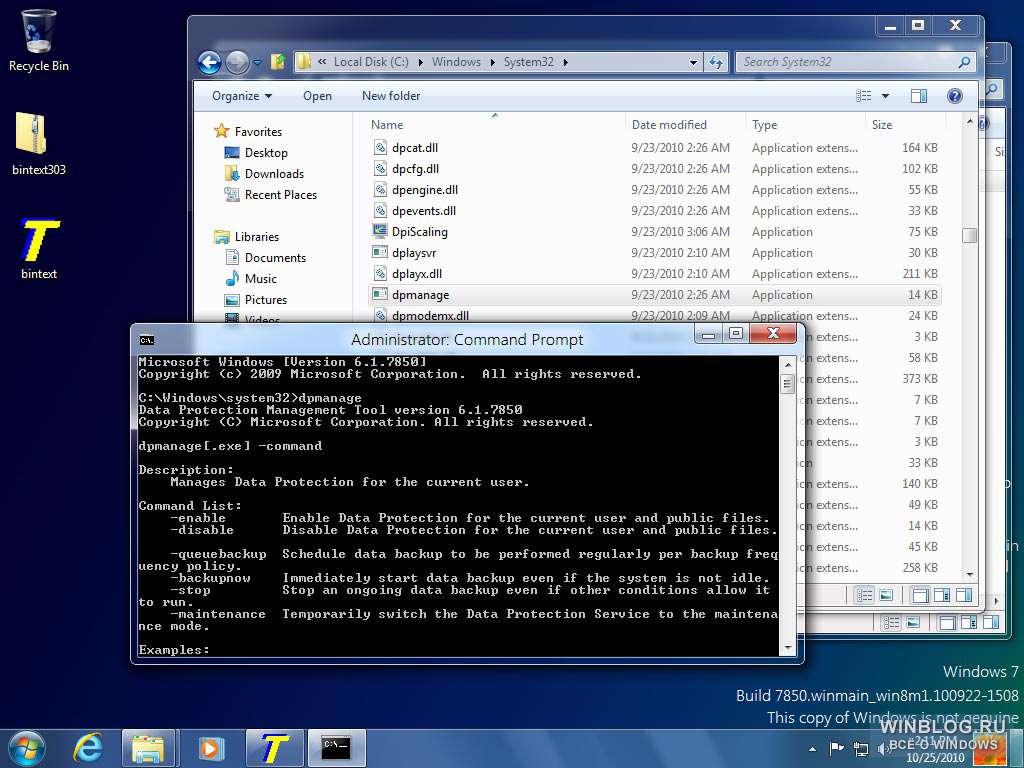Click the refresh icon beside address bar
Image resolution: width=1024 pixels, height=768 pixels.
[716, 62]
